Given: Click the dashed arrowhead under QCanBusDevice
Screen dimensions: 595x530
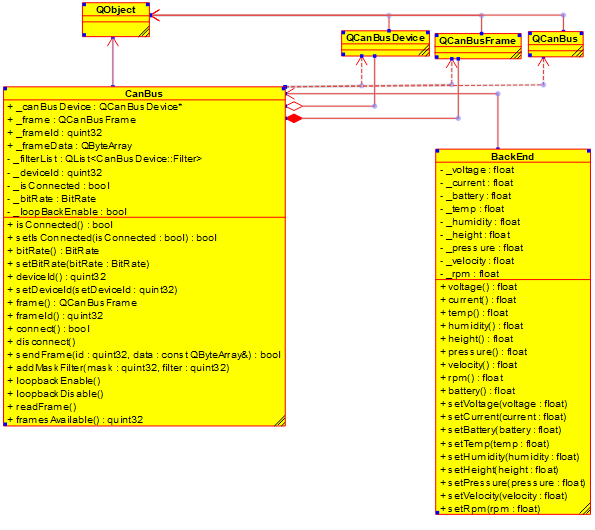Looking at the screenshot, I should [362, 61].
